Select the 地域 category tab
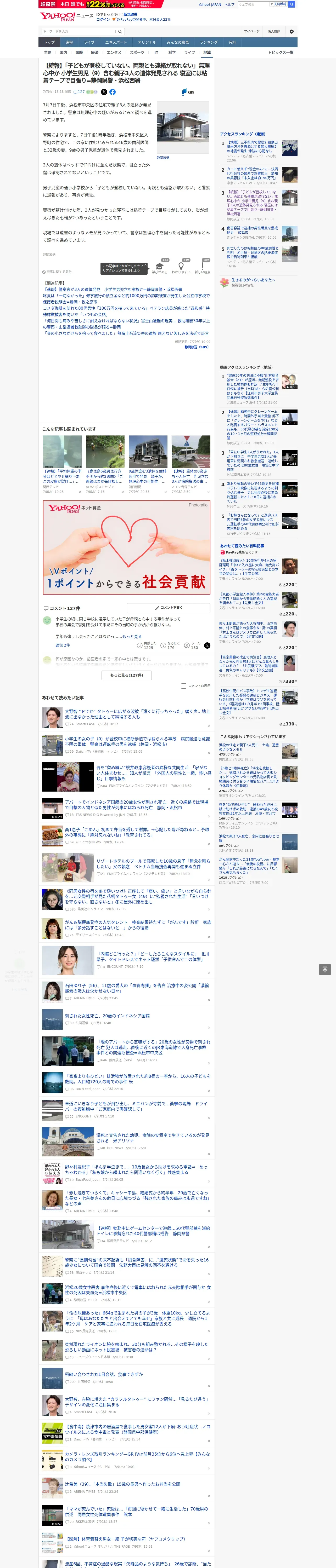336x1568 pixels. pos(207,52)
